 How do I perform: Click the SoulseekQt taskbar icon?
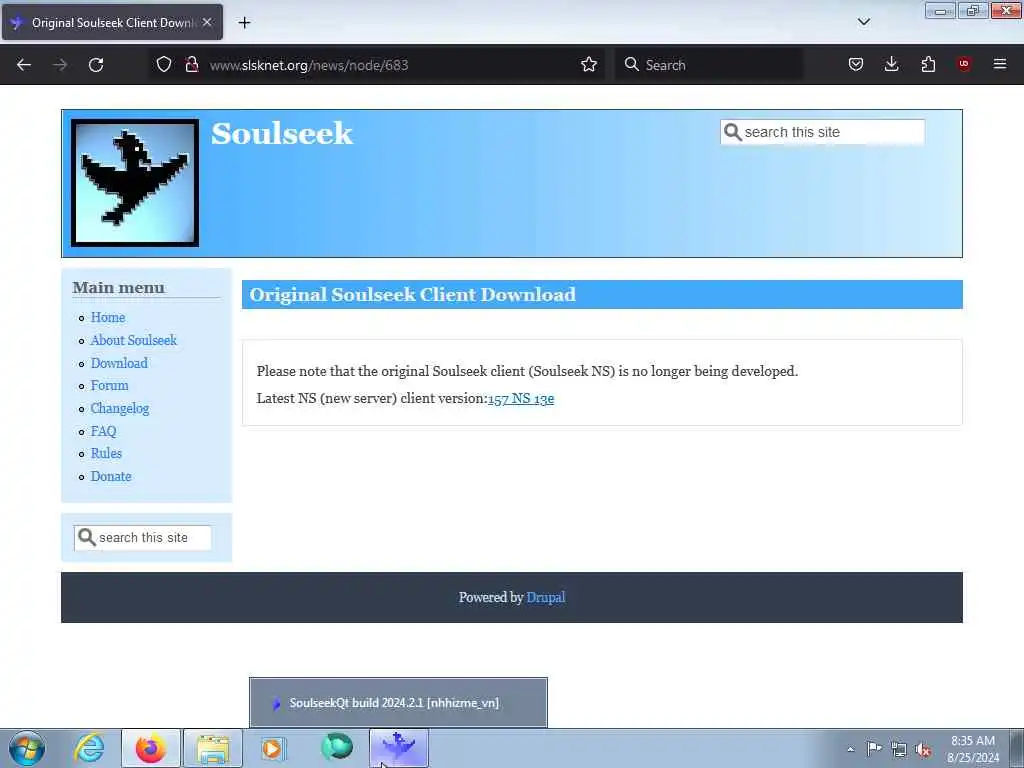(399, 748)
